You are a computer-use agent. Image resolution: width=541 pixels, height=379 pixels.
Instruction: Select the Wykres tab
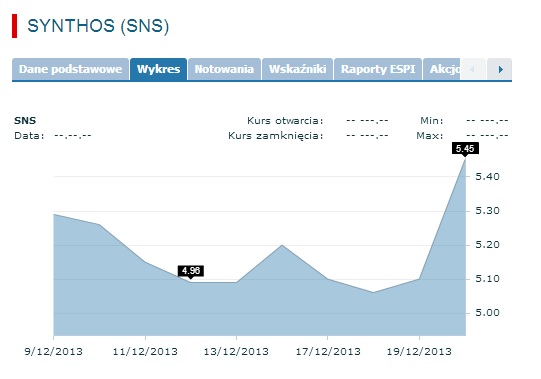[x=158, y=69]
